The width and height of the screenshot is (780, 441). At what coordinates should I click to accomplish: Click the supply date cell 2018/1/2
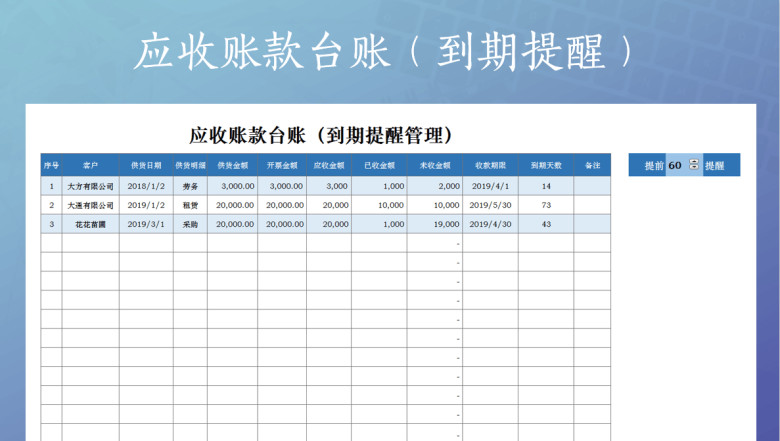tap(146, 186)
